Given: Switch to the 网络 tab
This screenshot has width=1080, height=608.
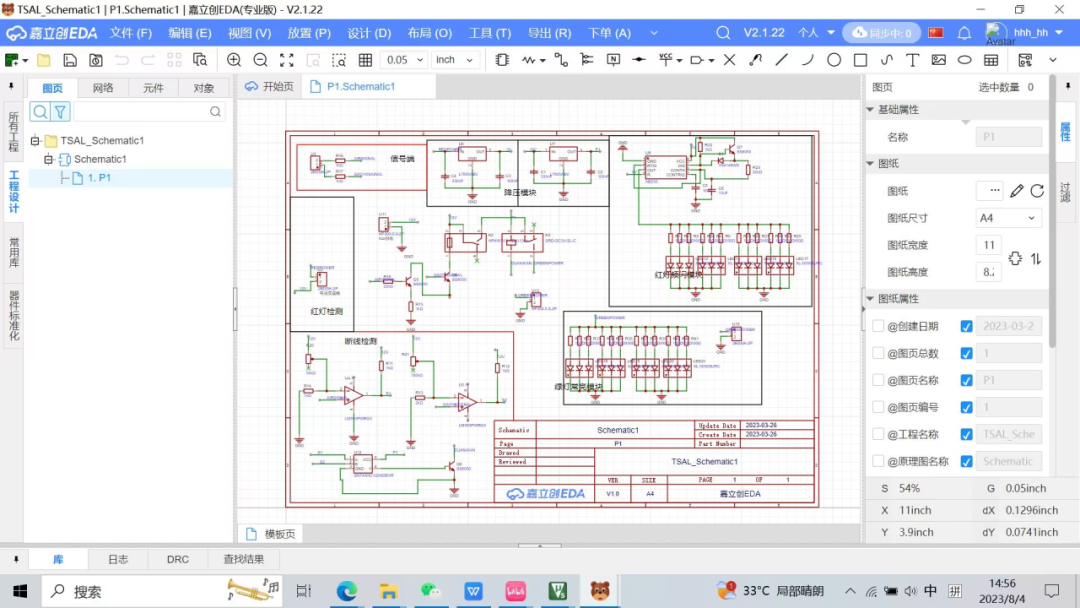Looking at the screenshot, I should (103, 88).
